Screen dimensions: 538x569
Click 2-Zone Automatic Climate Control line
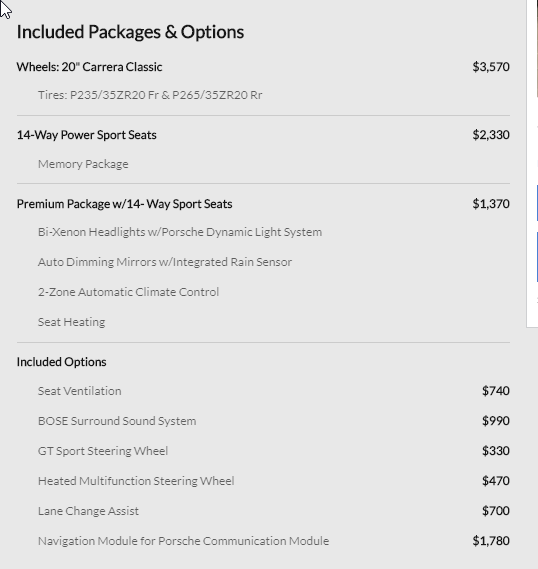click(128, 292)
